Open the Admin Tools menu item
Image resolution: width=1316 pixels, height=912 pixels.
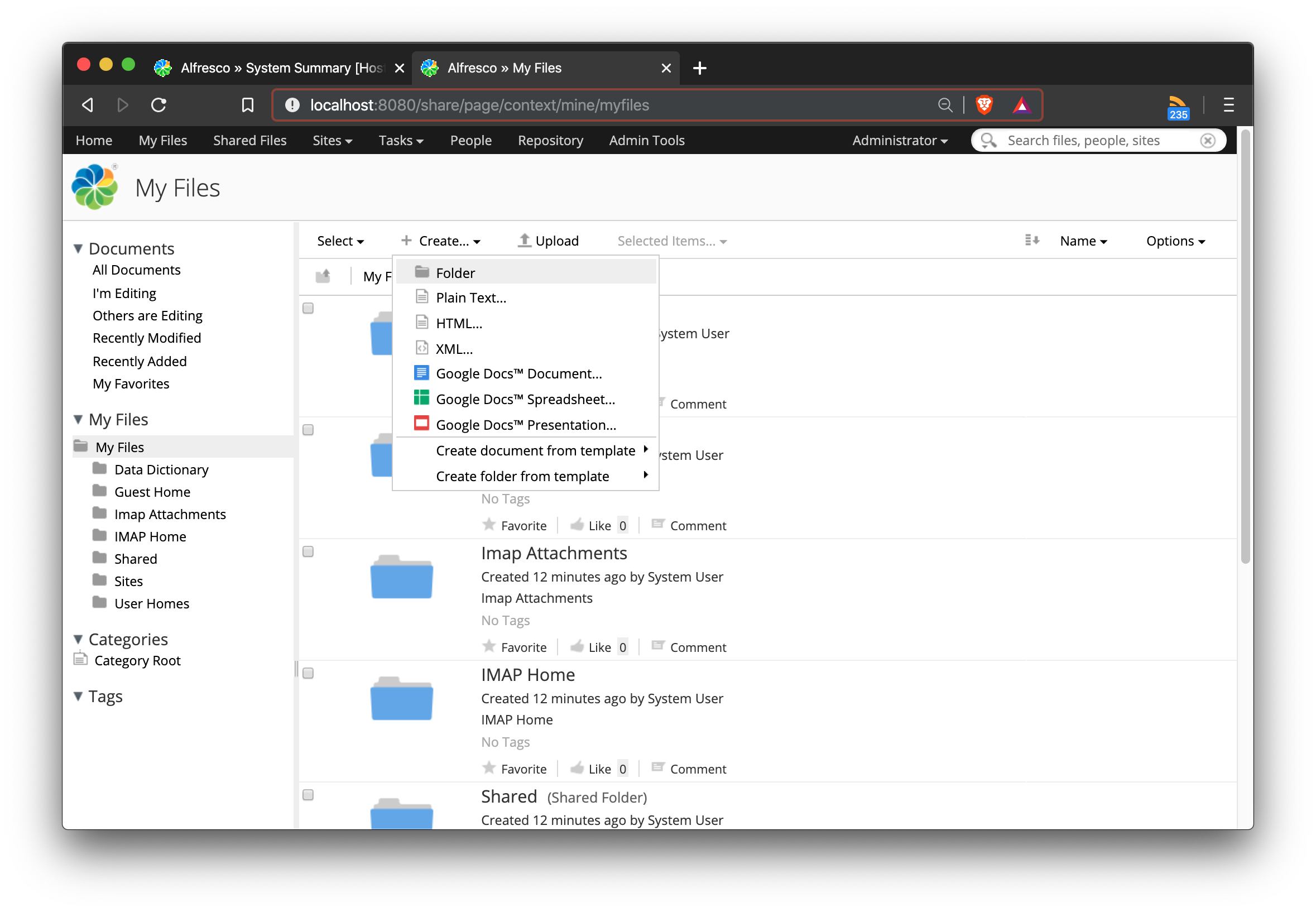pyautogui.click(x=647, y=140)
